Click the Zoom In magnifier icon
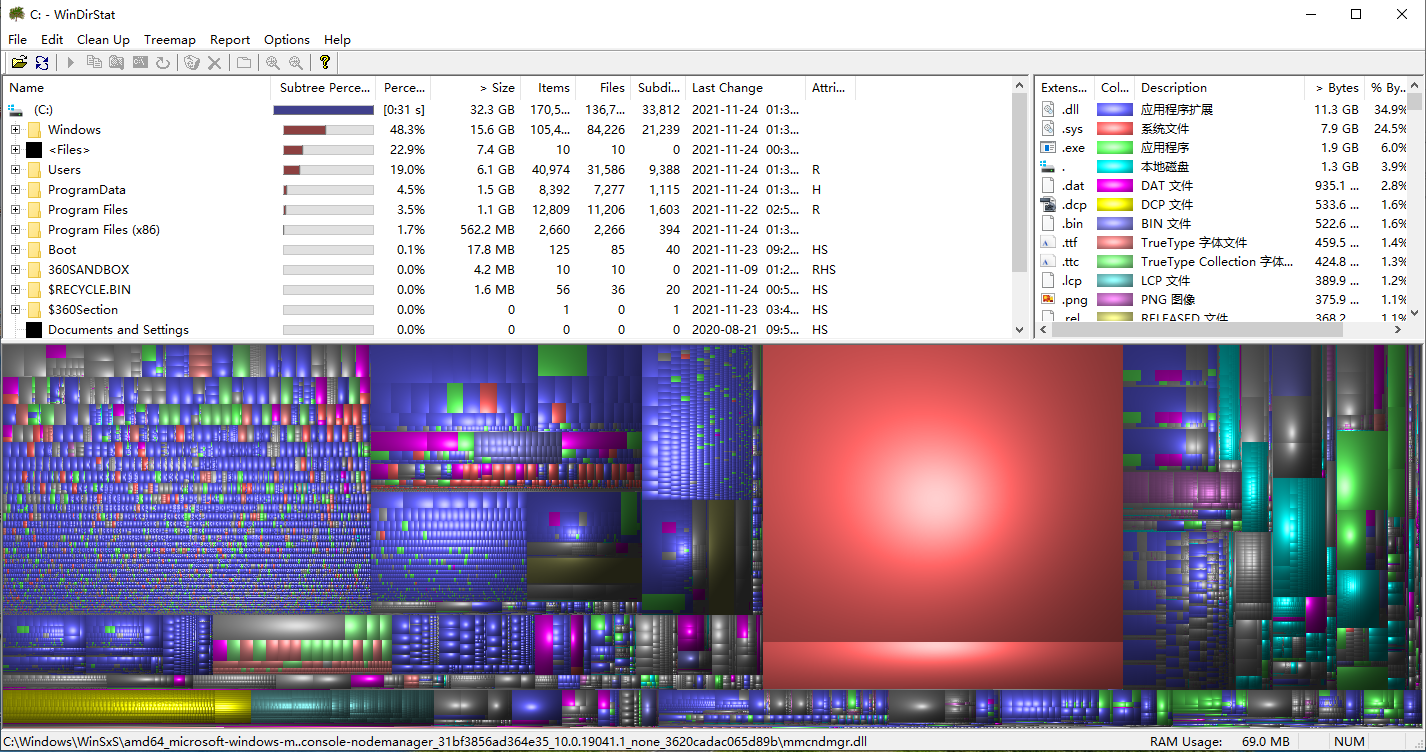Screen dimensions: 1426x752 click(x=273, y=62)
